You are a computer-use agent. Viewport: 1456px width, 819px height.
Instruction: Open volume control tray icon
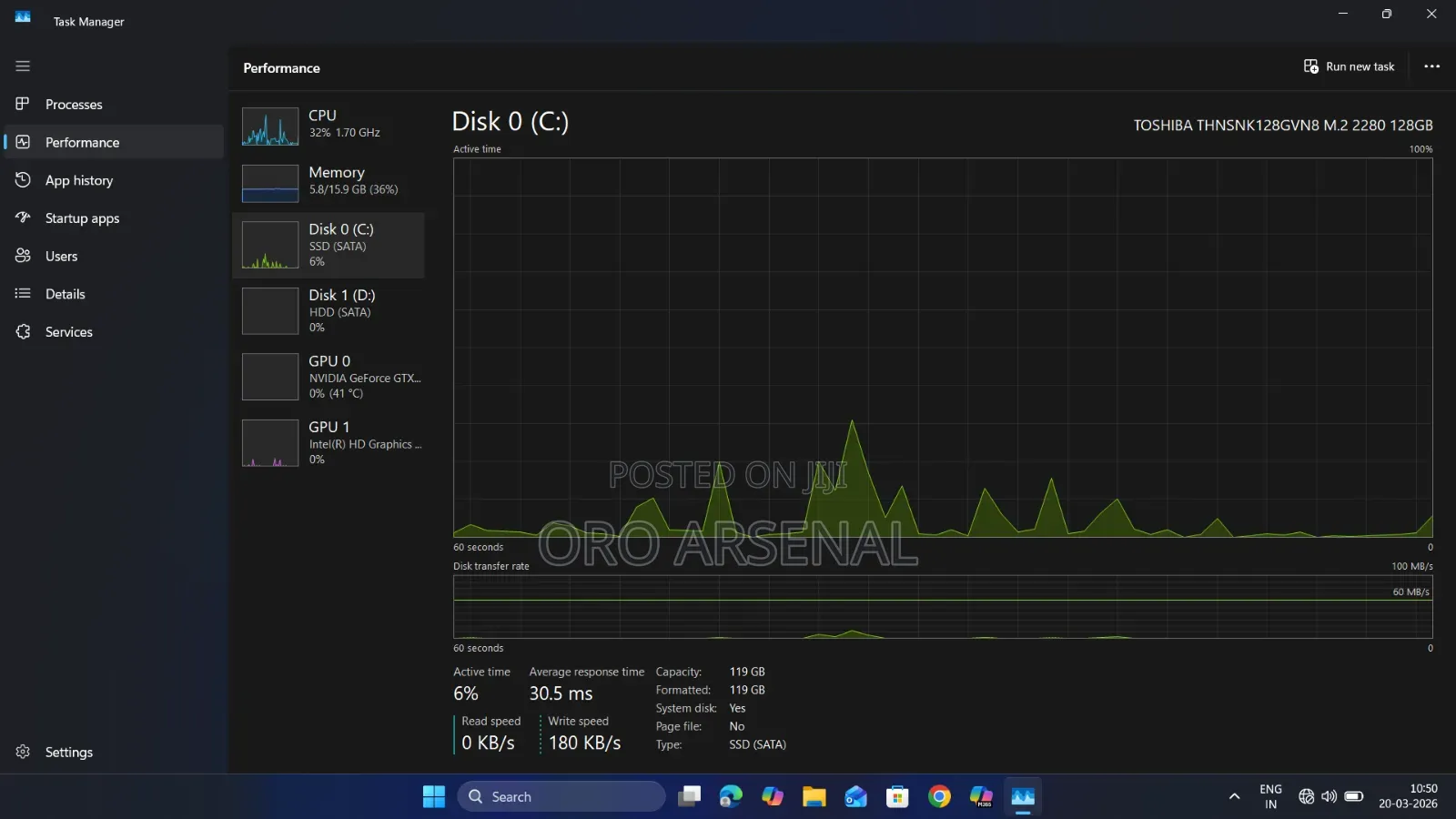[x=1330, y=796]
